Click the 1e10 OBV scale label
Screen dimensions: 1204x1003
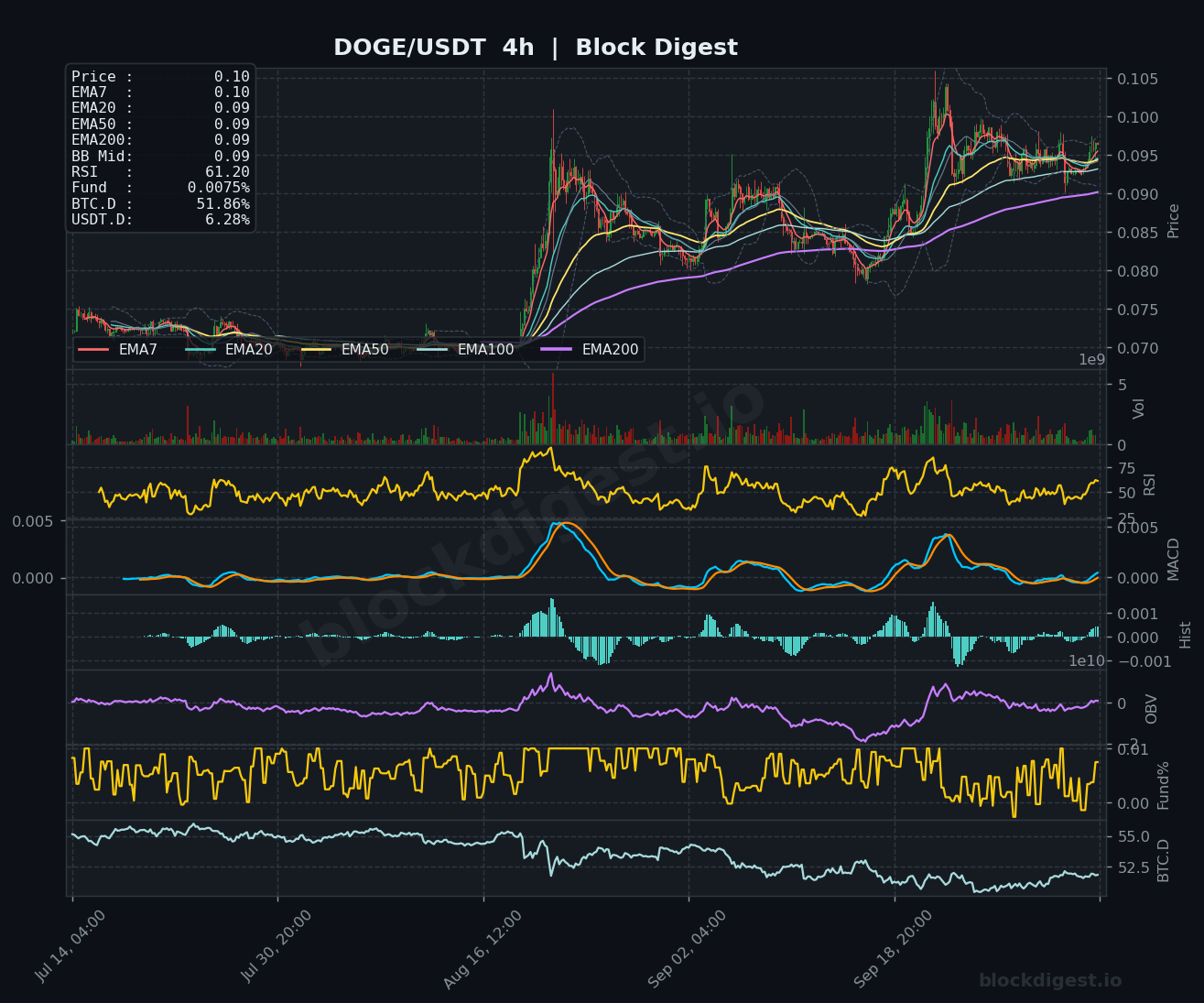pos(1088,661)
